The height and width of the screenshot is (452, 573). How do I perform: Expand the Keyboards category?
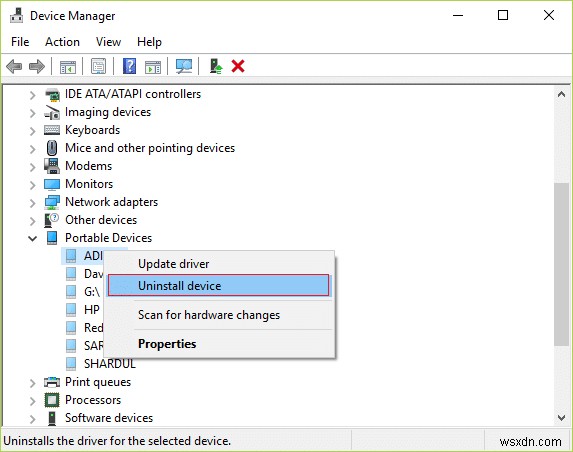[x=33, y=130]
